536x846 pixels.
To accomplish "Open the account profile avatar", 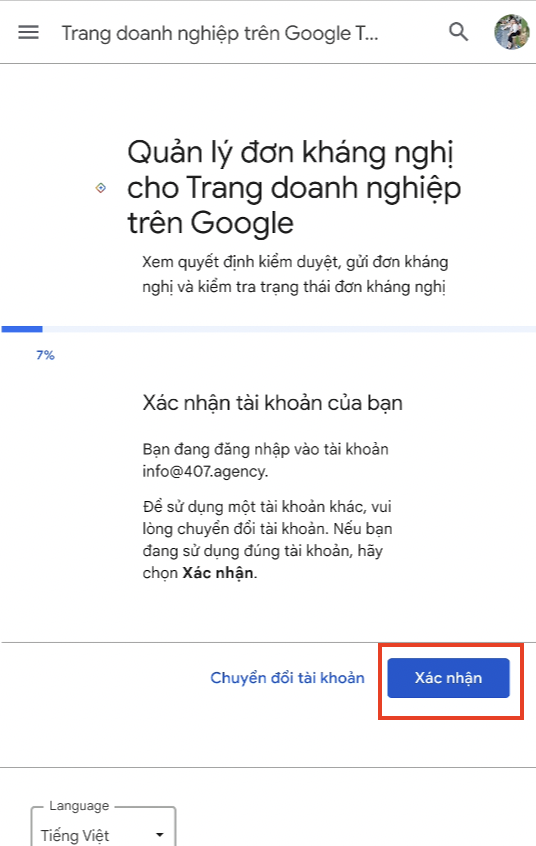I will tap(511, 32).
